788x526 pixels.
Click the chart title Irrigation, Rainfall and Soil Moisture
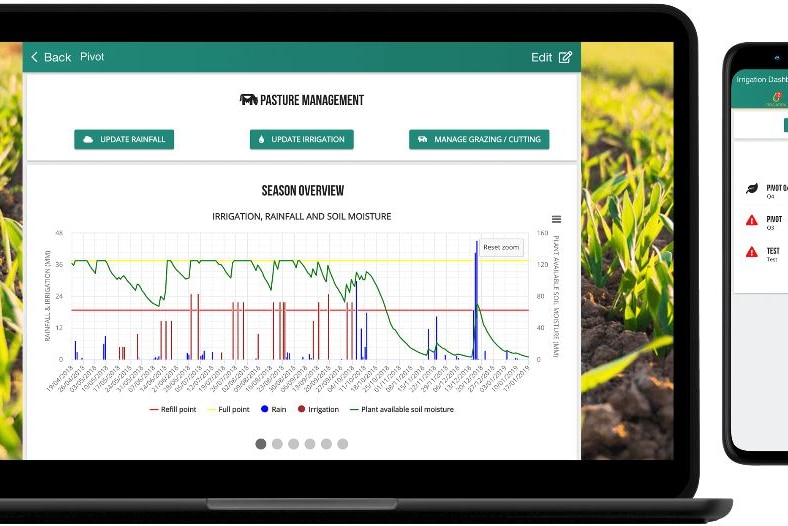(x=302, y=217)
